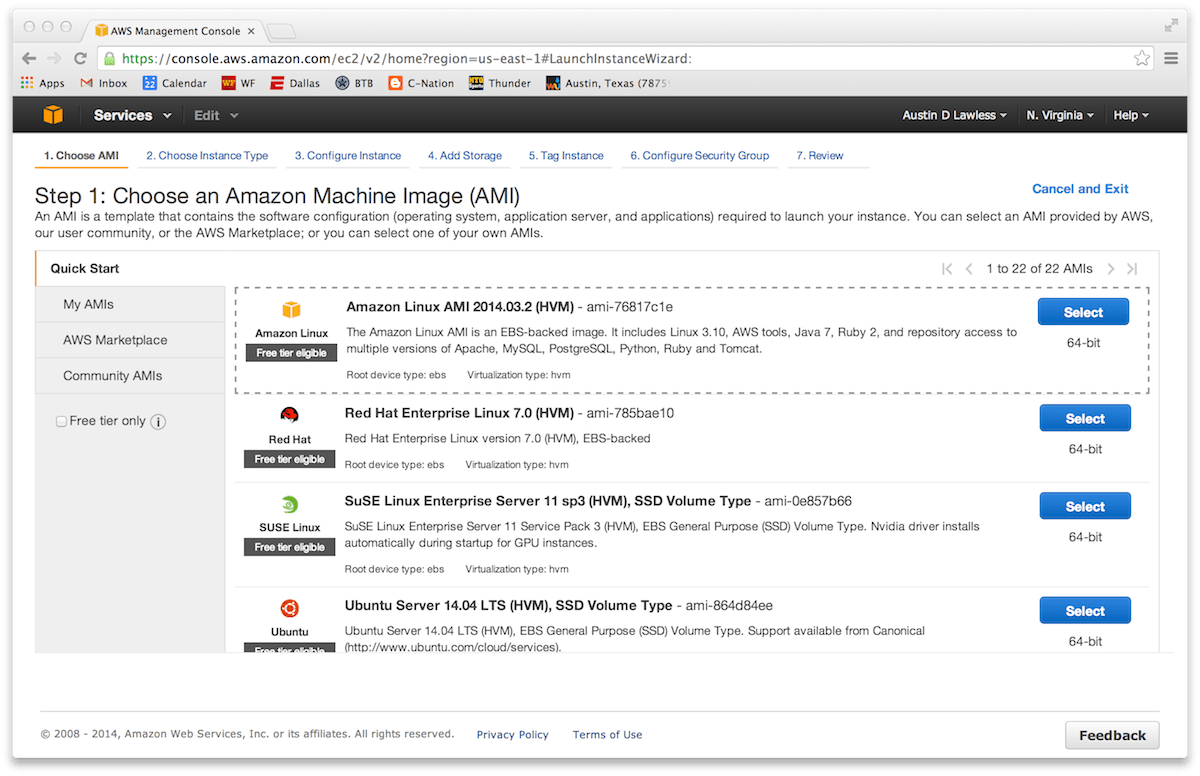This screenshot has width=1200, height=776.
Task: Select the SuSE Linux Enterprise Server AMI
Action: (1085, 506)
